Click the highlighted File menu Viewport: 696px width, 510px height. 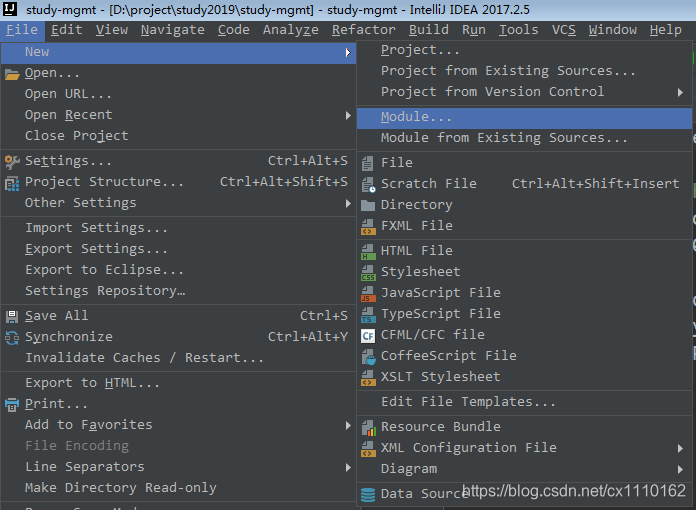[x=22, y=30]
